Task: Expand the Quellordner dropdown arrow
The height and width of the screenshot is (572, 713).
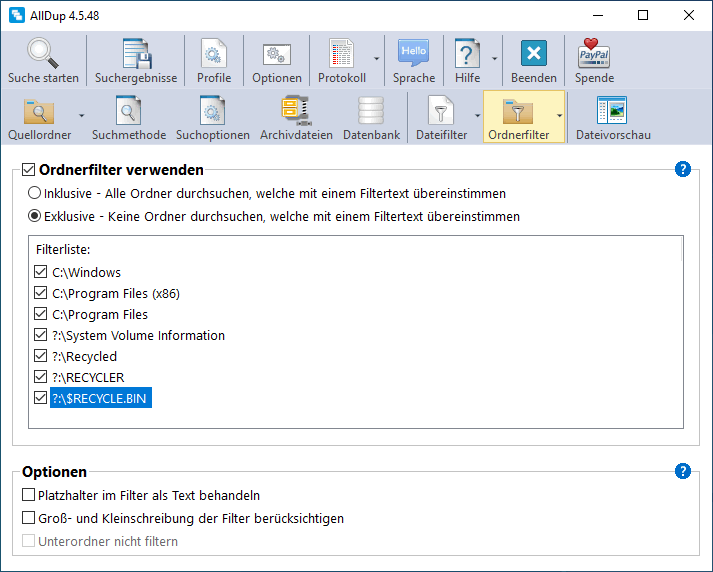Action: [81, 116]
